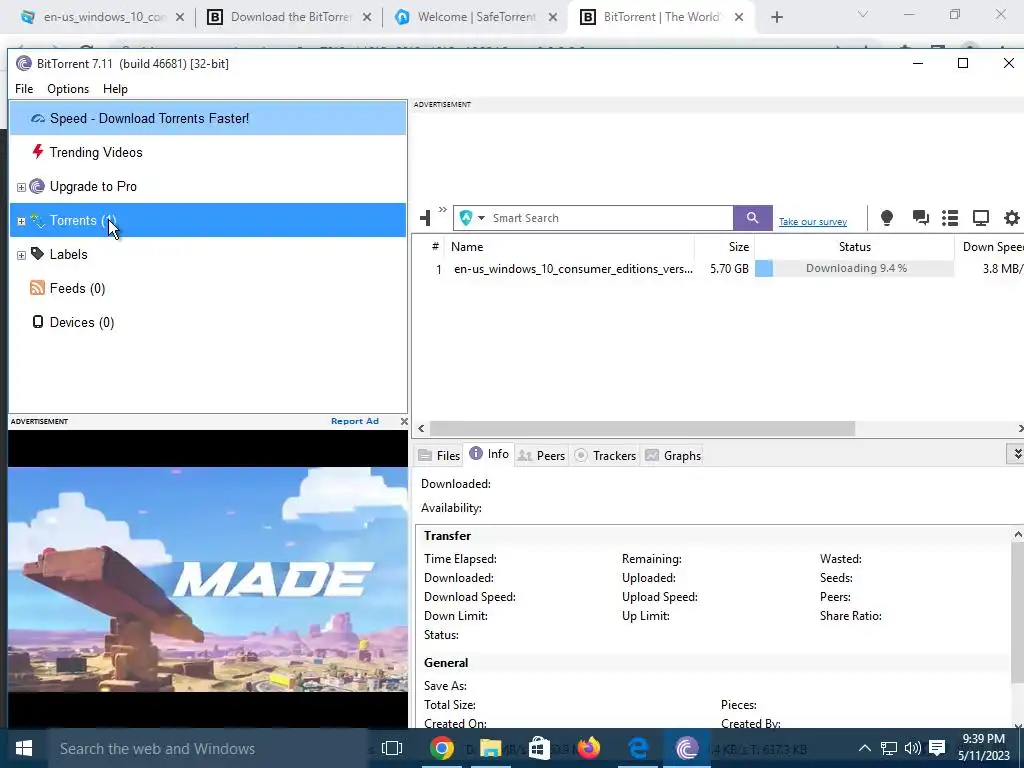Open preferences gear icon
The height and width of the screenshot is (768, 1024).
pyautogui.click(x=1012, y=217)
